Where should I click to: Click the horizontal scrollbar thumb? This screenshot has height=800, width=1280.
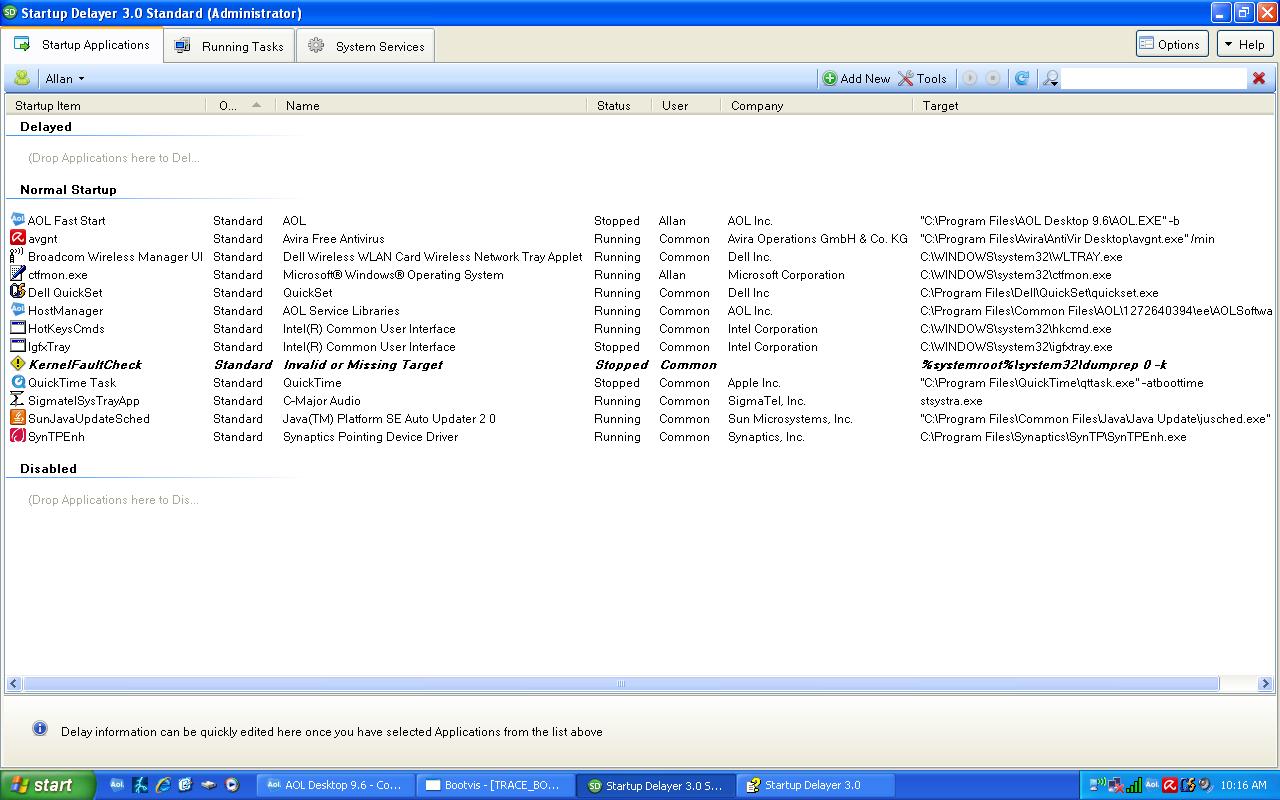click(x=621, y=684)
